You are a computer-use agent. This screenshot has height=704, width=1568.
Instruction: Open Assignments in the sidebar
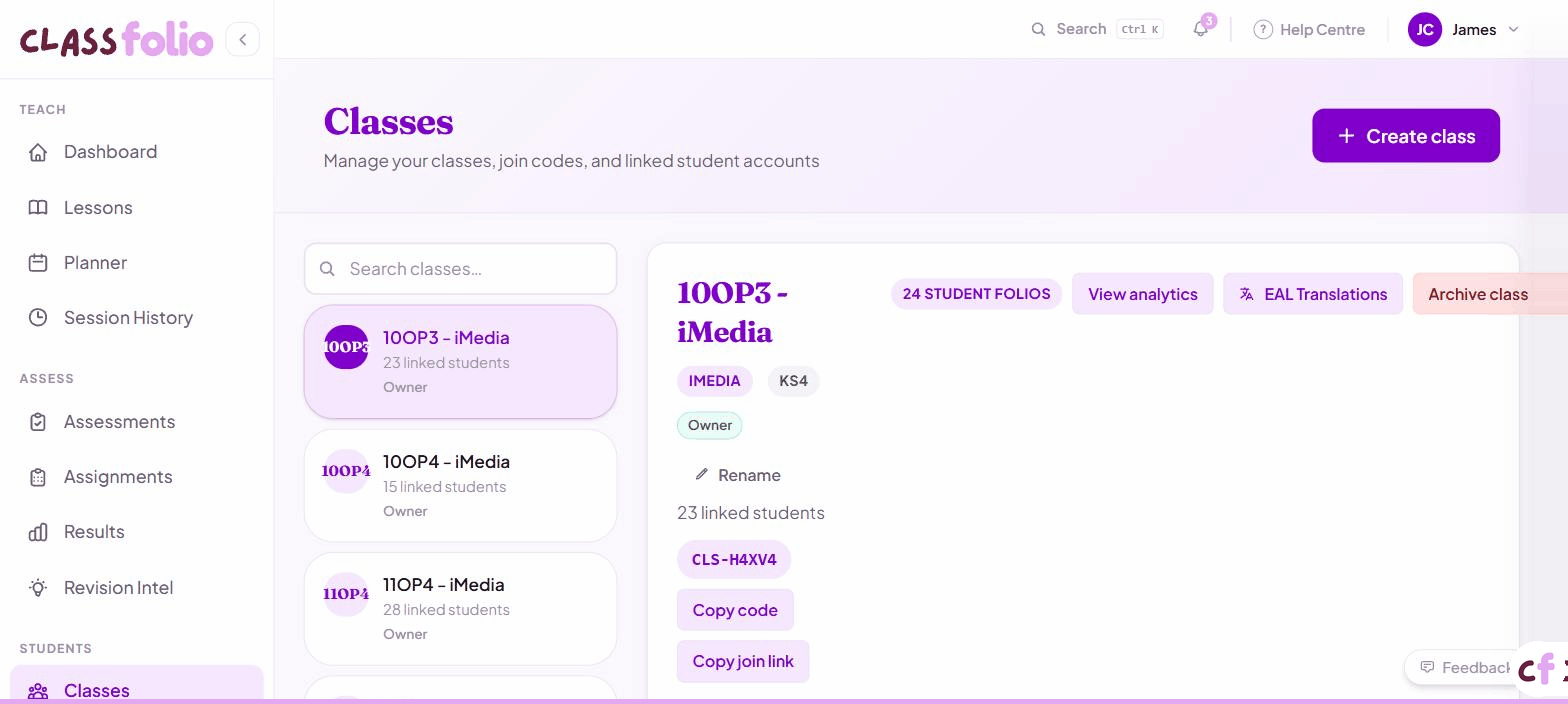[x=136, y=477]
